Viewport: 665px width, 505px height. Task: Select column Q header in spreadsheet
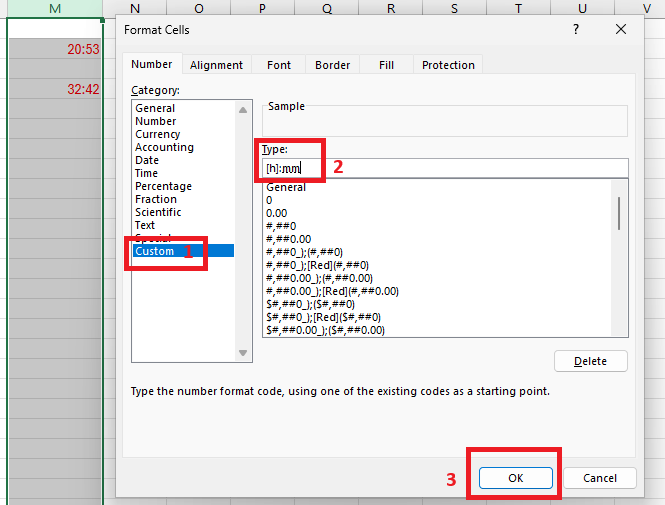tap(327, 8)
